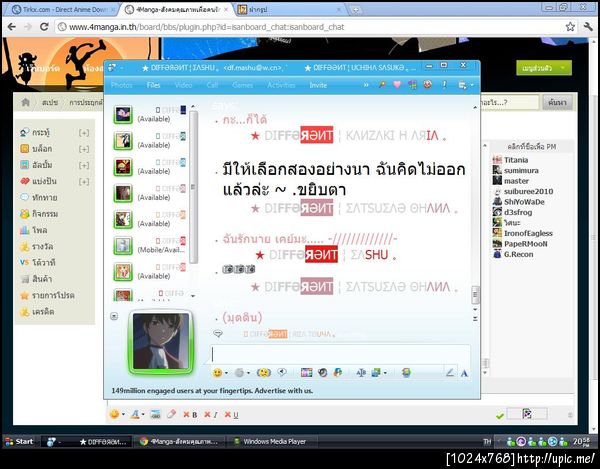
Task: Open a new Chrome tab
Action: (x=355, y=10)
